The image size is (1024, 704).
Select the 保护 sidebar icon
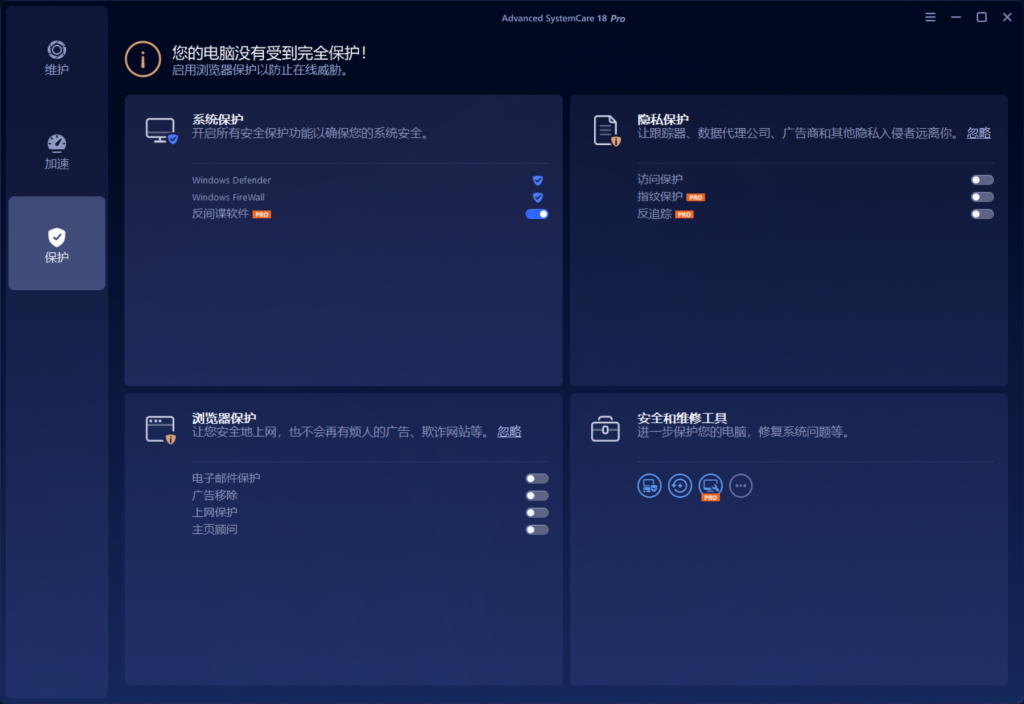coord(56,243)
